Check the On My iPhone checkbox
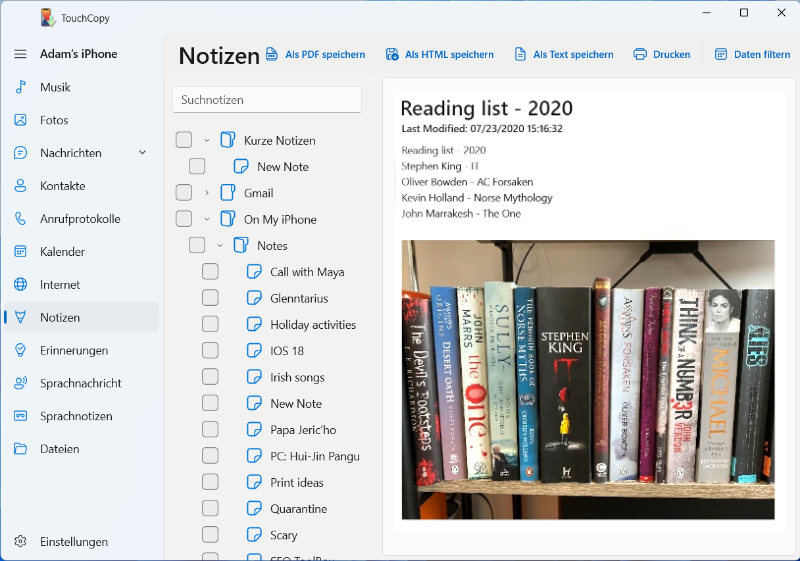 pyautogui.click(x=184, y=219)
